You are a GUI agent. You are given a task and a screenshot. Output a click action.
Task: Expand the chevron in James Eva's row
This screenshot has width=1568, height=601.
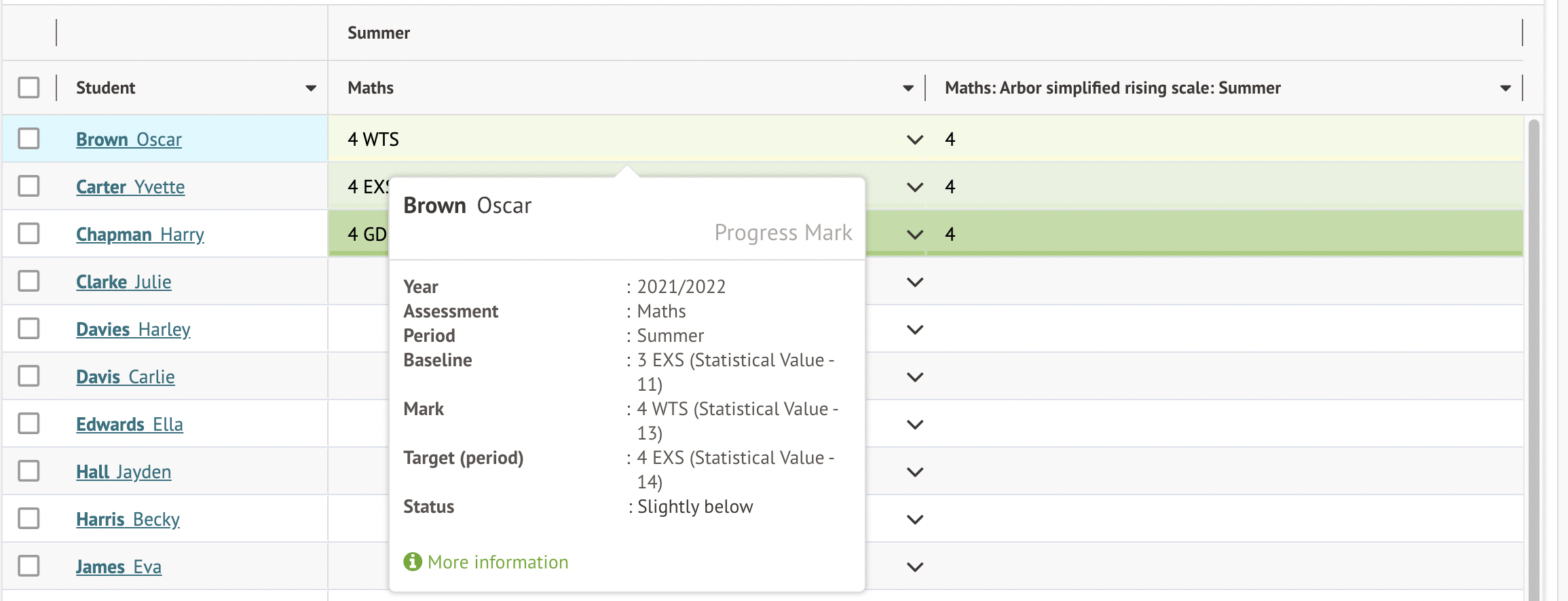click(914, 567)
